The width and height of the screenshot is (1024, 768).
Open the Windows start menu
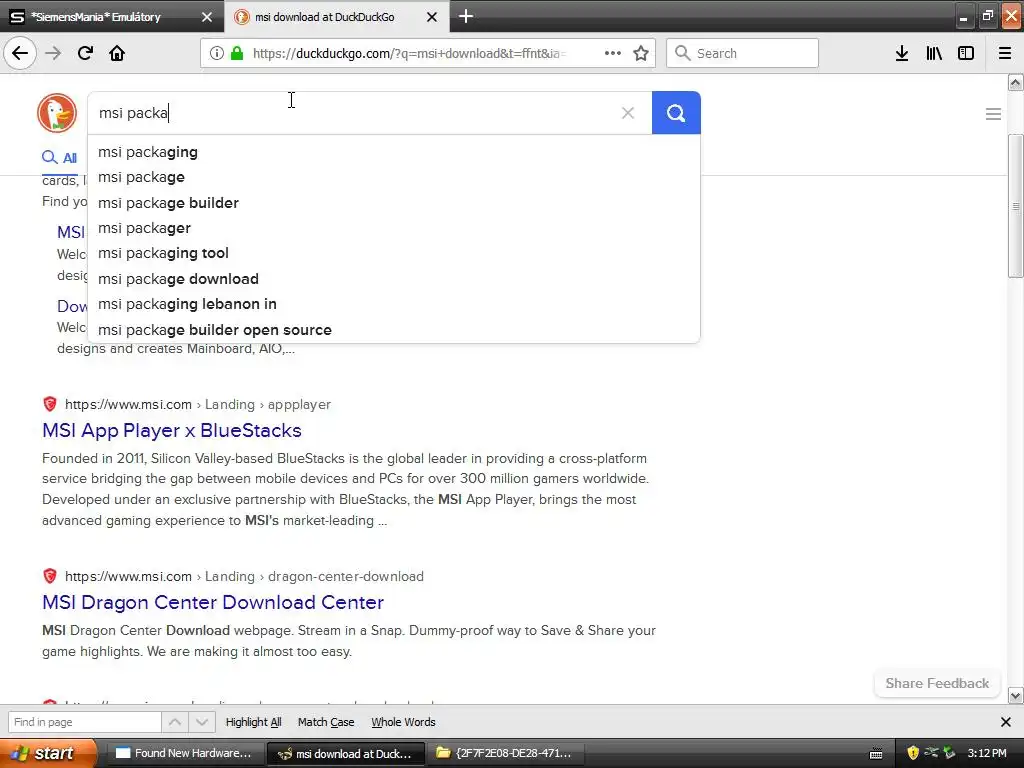(x=48, y=753)
